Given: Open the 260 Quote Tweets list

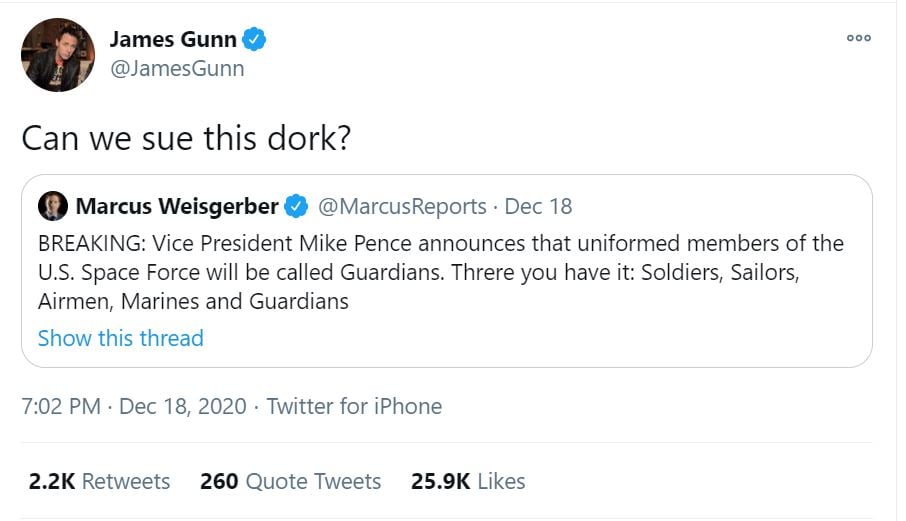Looking at the screenshot, I should click(290, 481).
